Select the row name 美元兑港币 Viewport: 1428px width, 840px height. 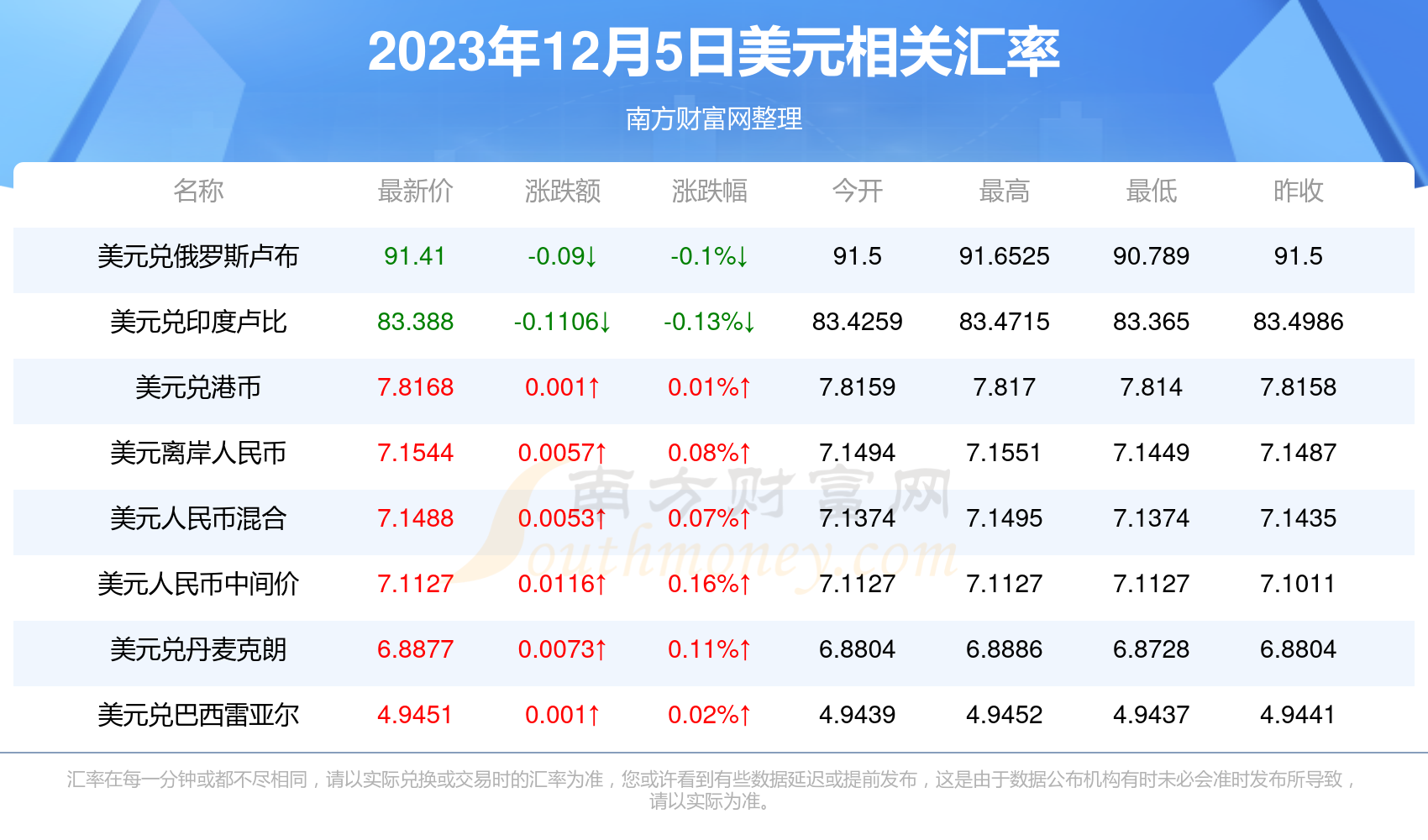[x=198, y=387]
